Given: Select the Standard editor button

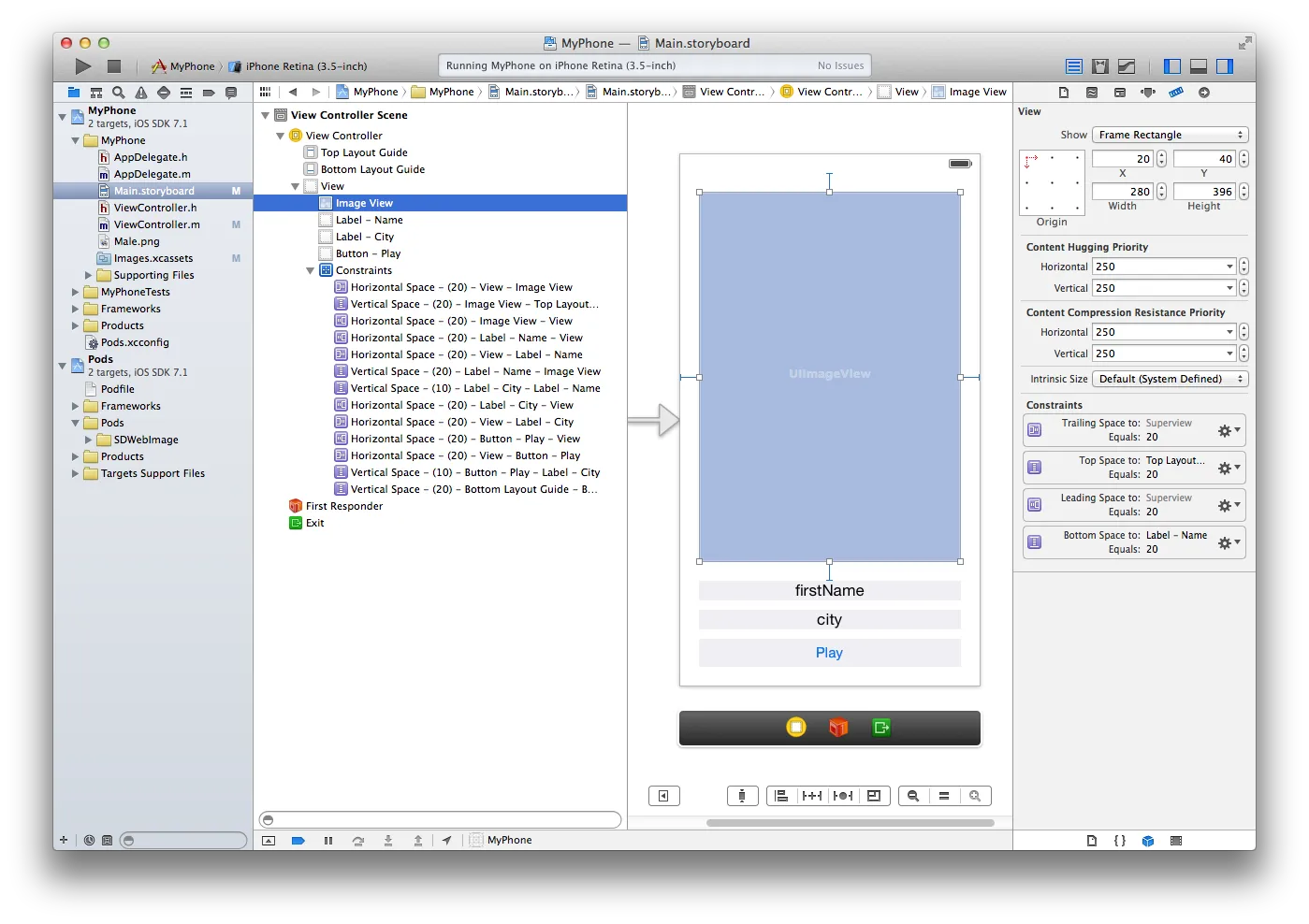Looking at the screenshot, I should pos(1074,66).
